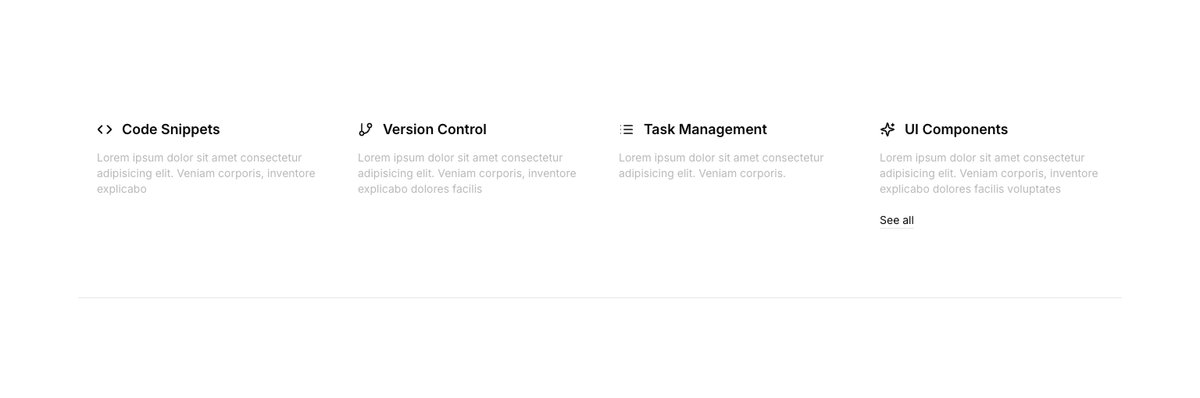Click the description paragraph under Code Snippets
Image resolution: width=1200 pixels, height=398 pixels.
click(207, 173)
